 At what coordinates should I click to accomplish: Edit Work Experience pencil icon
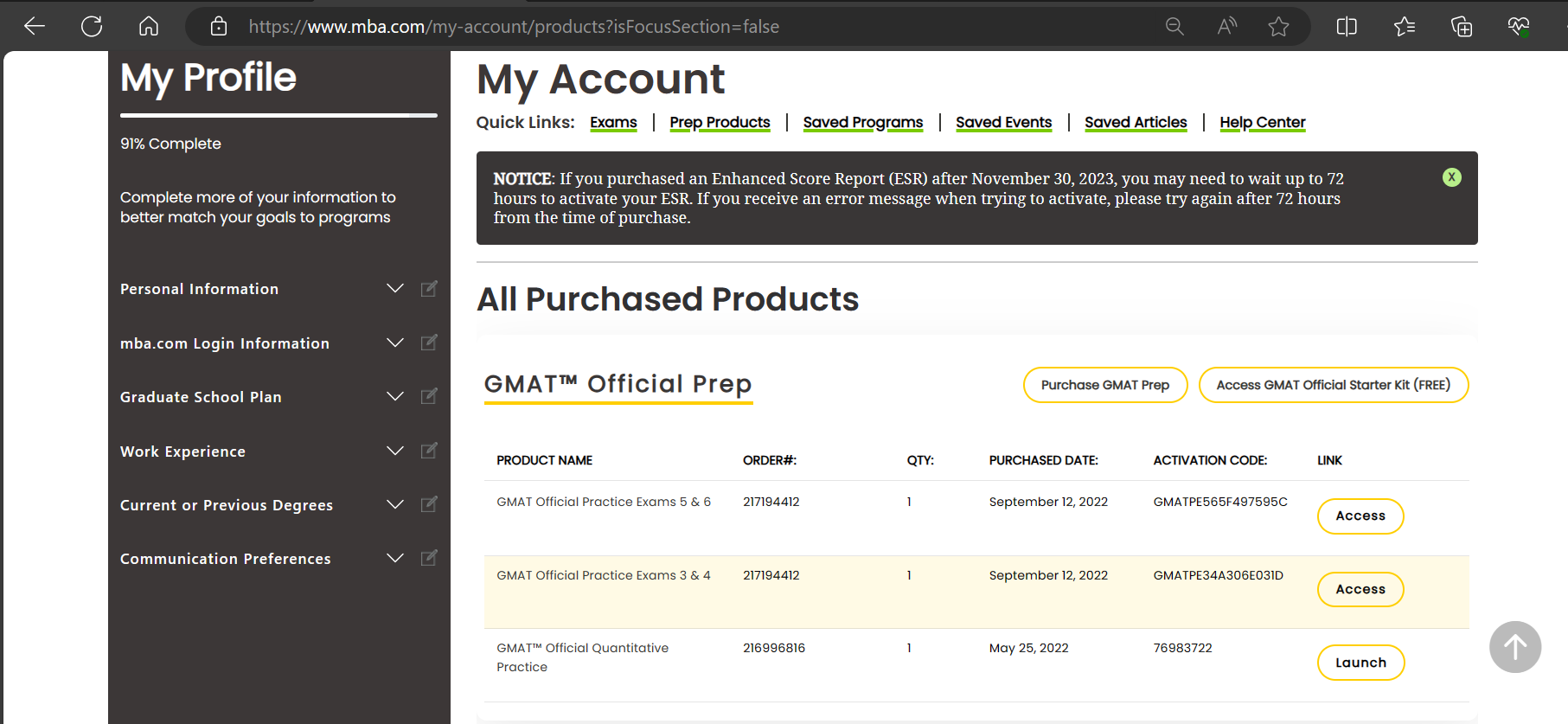pos(429,451)
